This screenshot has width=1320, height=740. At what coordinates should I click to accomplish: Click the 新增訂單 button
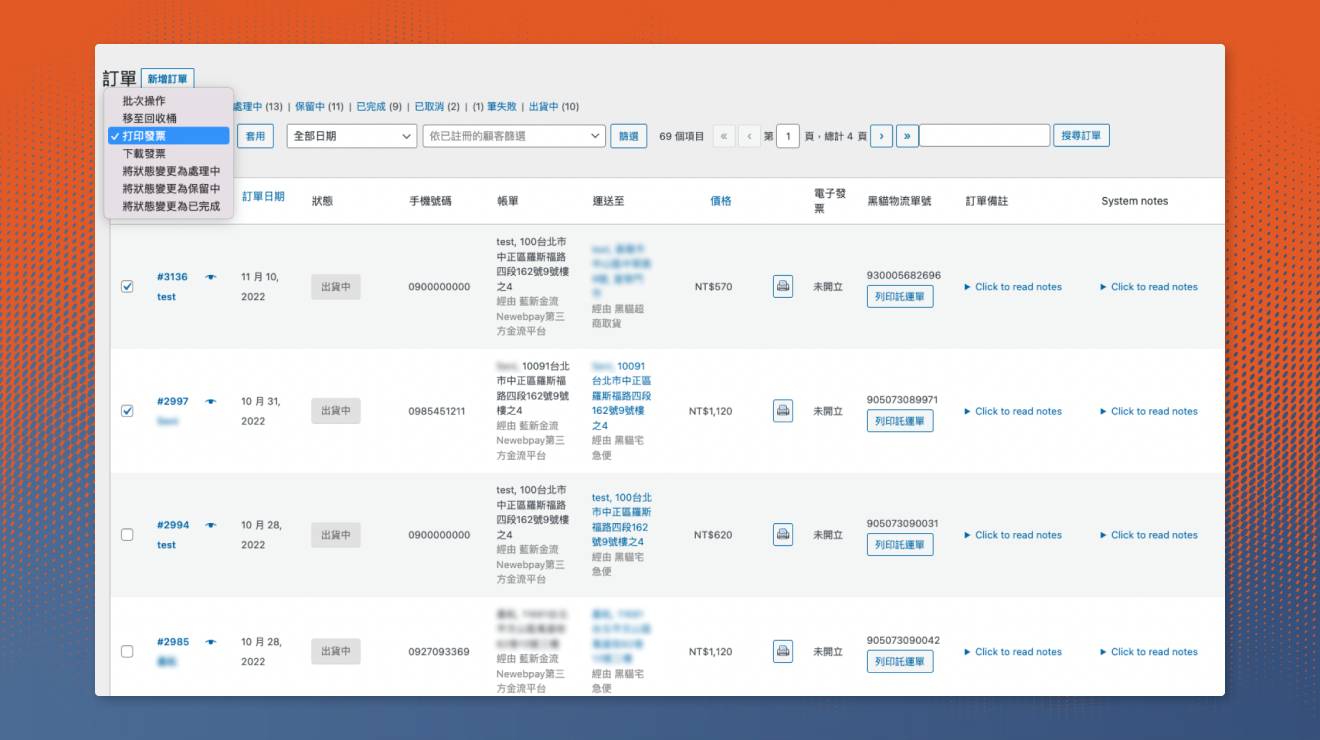tap(167, 79)
